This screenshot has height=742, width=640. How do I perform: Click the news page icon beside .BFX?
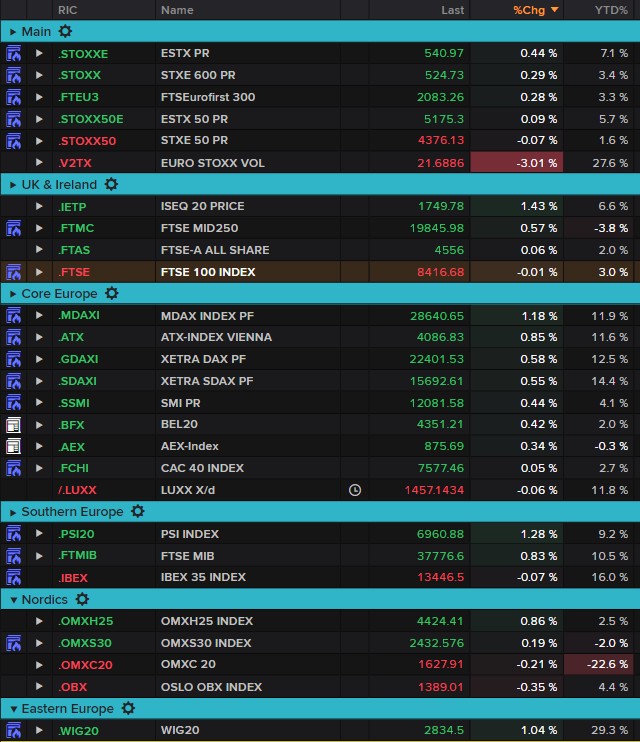(x=14, y=425)
